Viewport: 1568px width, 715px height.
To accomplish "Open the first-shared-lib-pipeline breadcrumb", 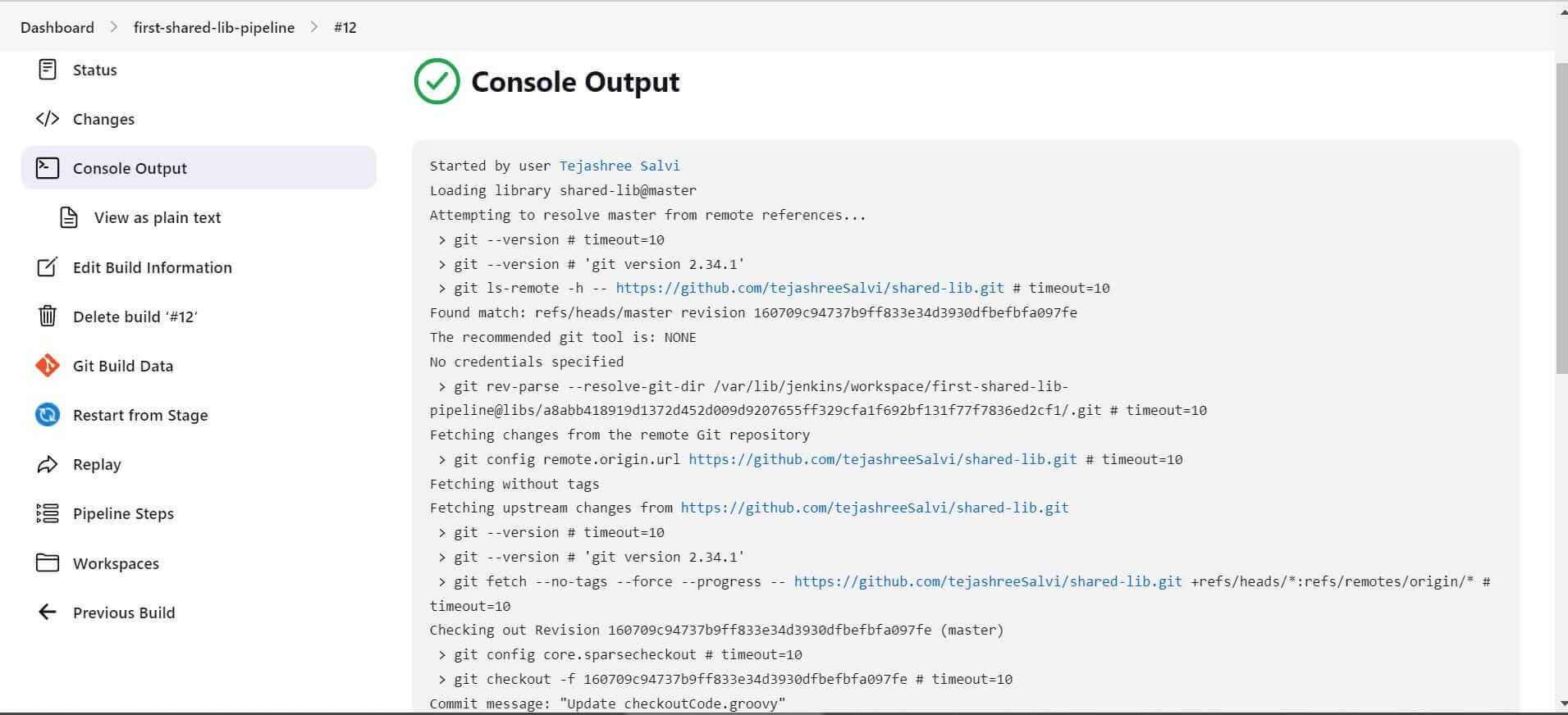I will click(x=214, y=27).
